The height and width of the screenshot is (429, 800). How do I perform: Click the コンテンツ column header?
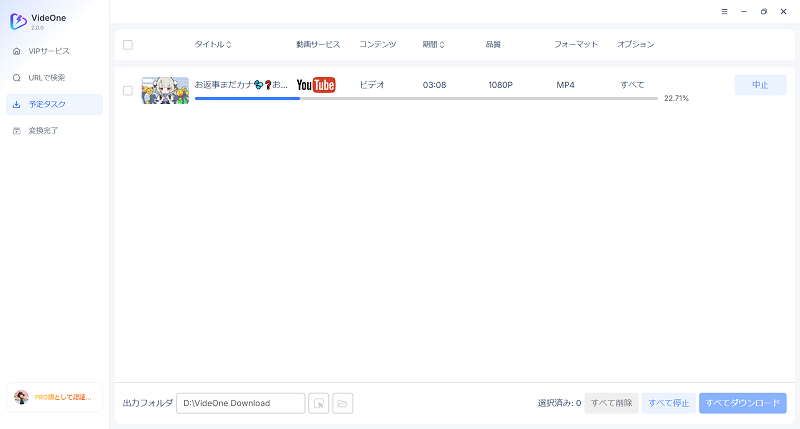pos(378,44)
